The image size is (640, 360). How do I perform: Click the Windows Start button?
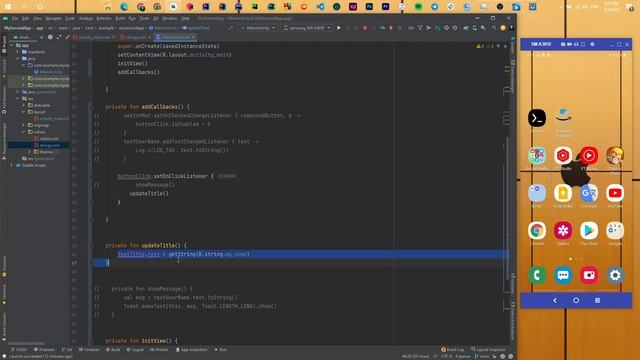point(8,7)
